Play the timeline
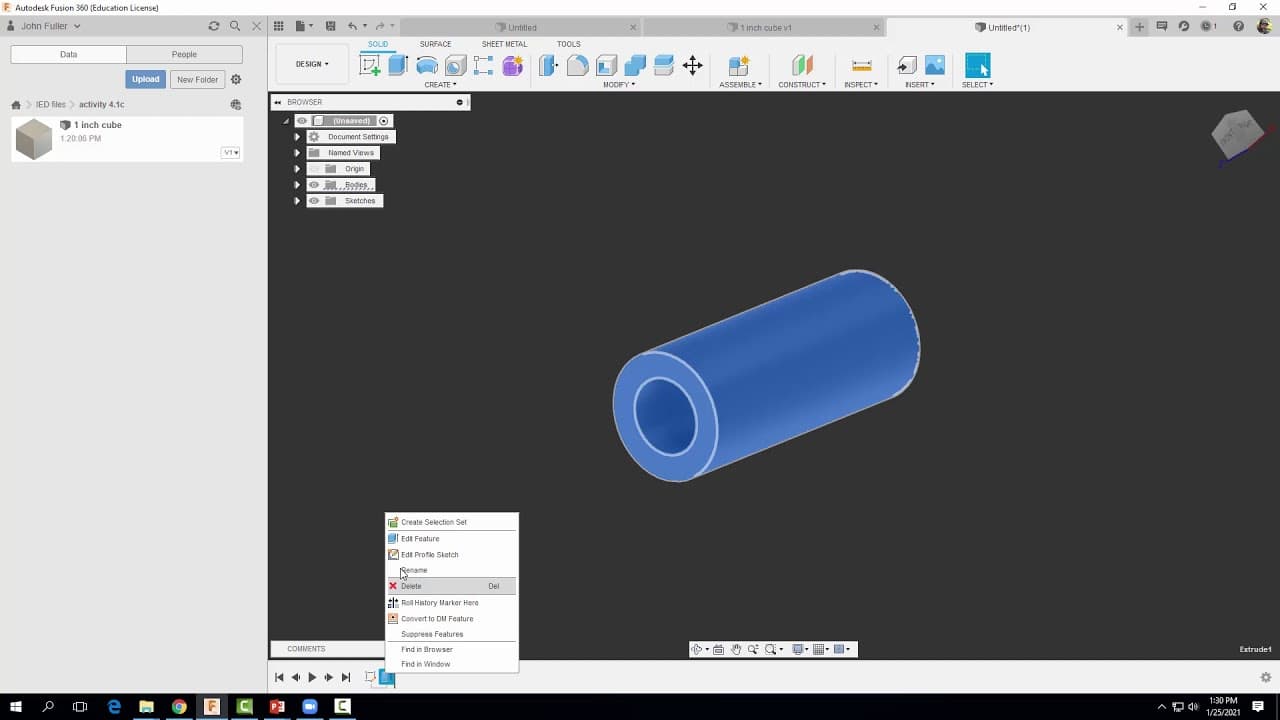Image resolution: width=1280 pixels, height=720 pixels. pos(312,677)
